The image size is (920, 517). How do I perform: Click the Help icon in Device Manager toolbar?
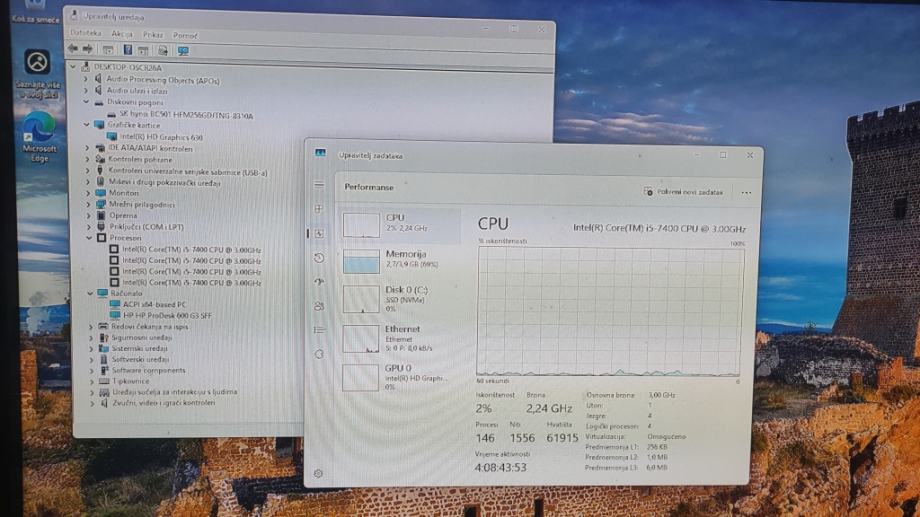pyautogui.click(x=127, y=50)
